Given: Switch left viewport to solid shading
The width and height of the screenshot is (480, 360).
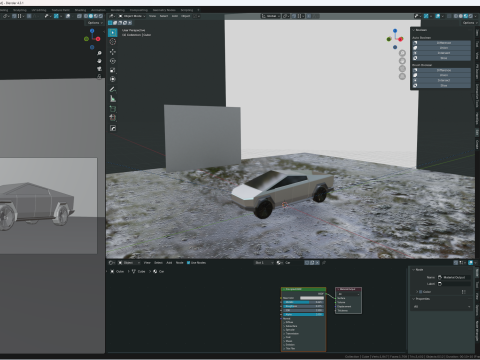Looking at the screenshot, I should pos(91,16).
